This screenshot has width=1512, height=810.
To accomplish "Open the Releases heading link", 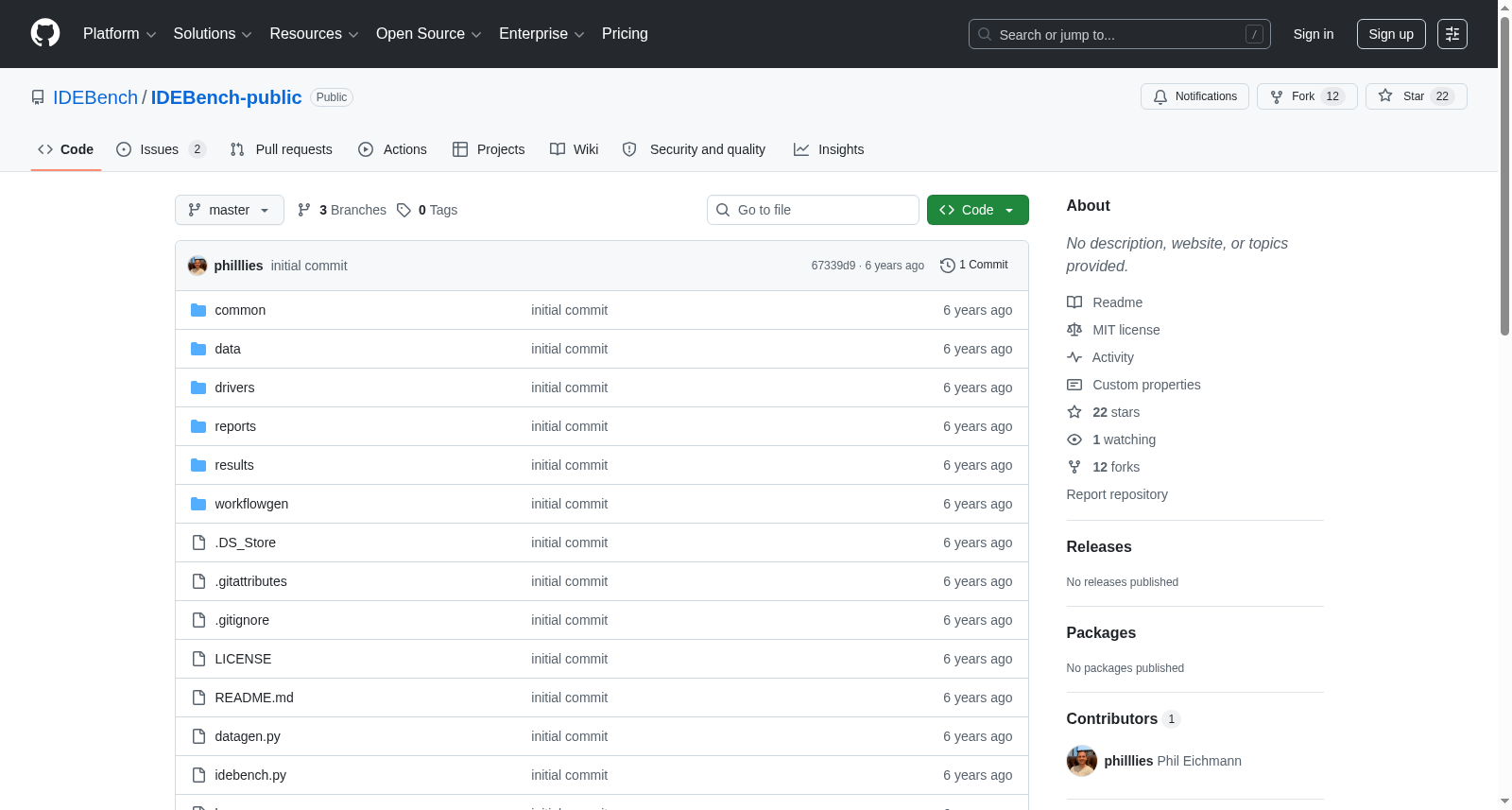I will (1099, 546).
